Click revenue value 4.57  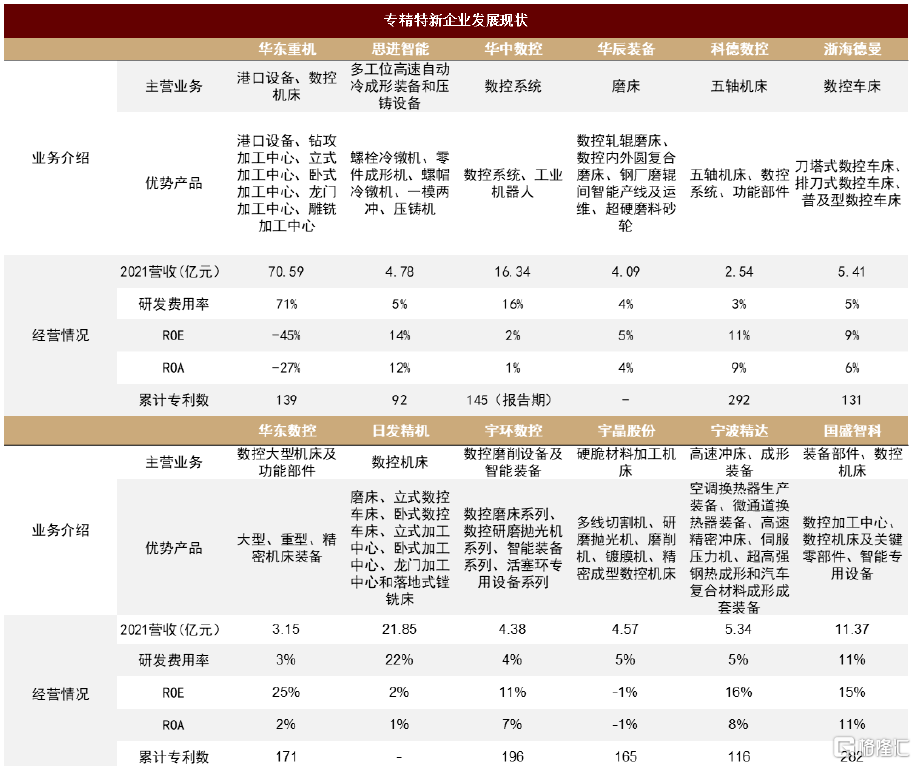pyautogui.click(x=625, y=629)
